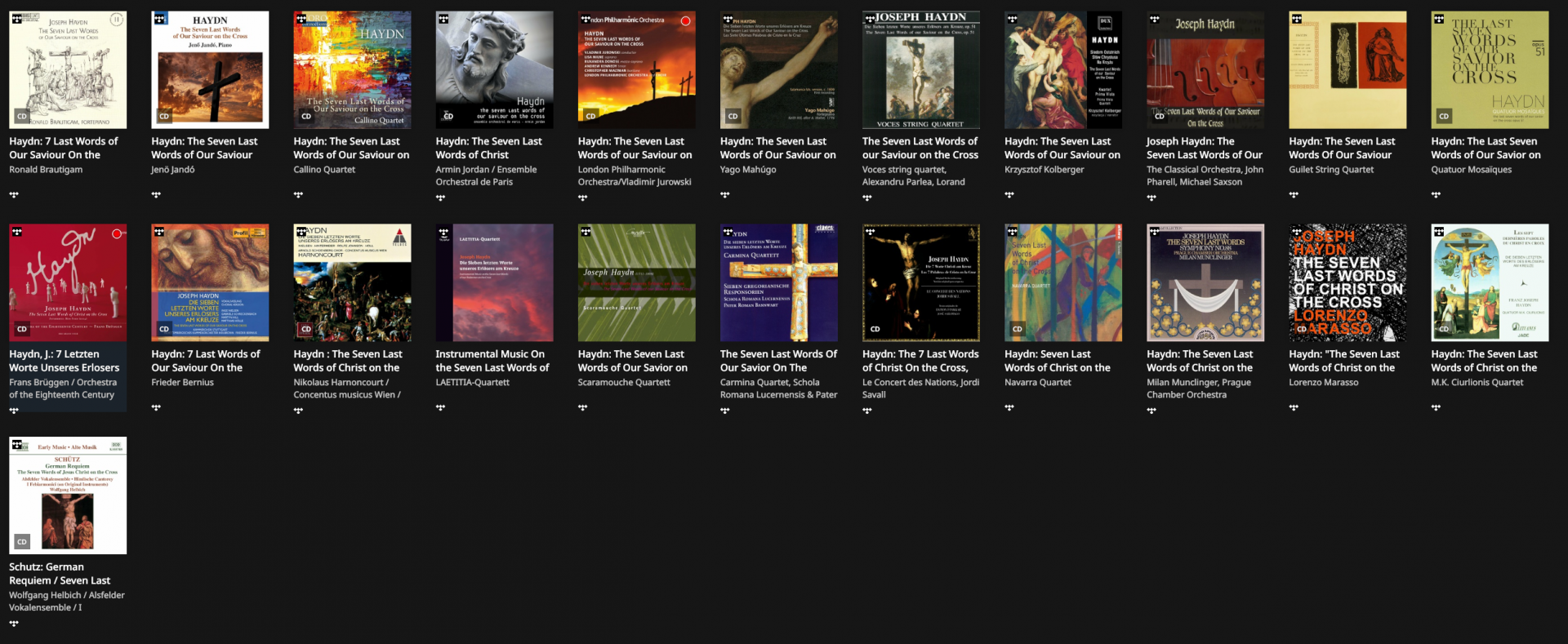1568x644 pixels.
Task: Click the CD badge on Callino Quartet cover
Action: pyautogui.click(x=306, y=116)
